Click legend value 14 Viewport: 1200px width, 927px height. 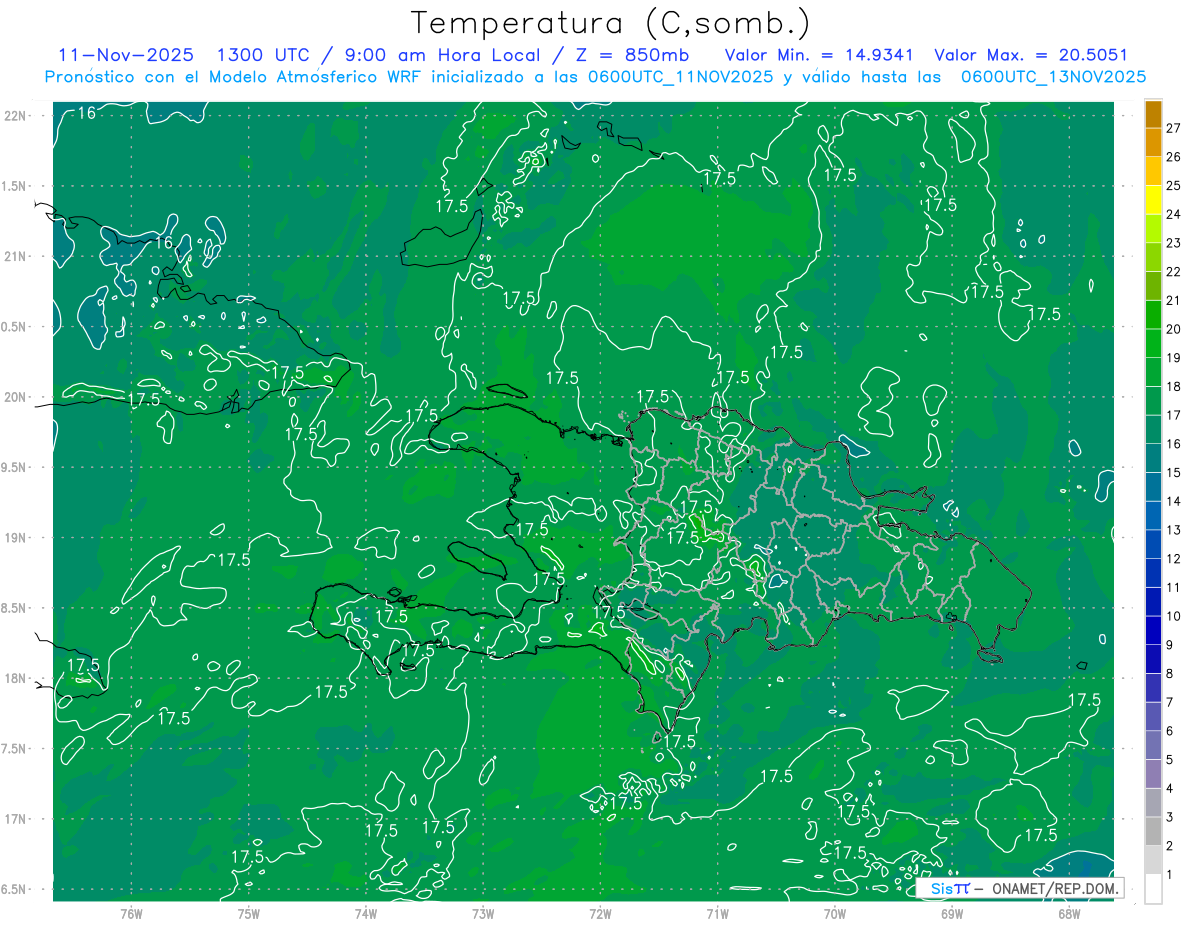pyautogui.click(x=1173, y=501)
